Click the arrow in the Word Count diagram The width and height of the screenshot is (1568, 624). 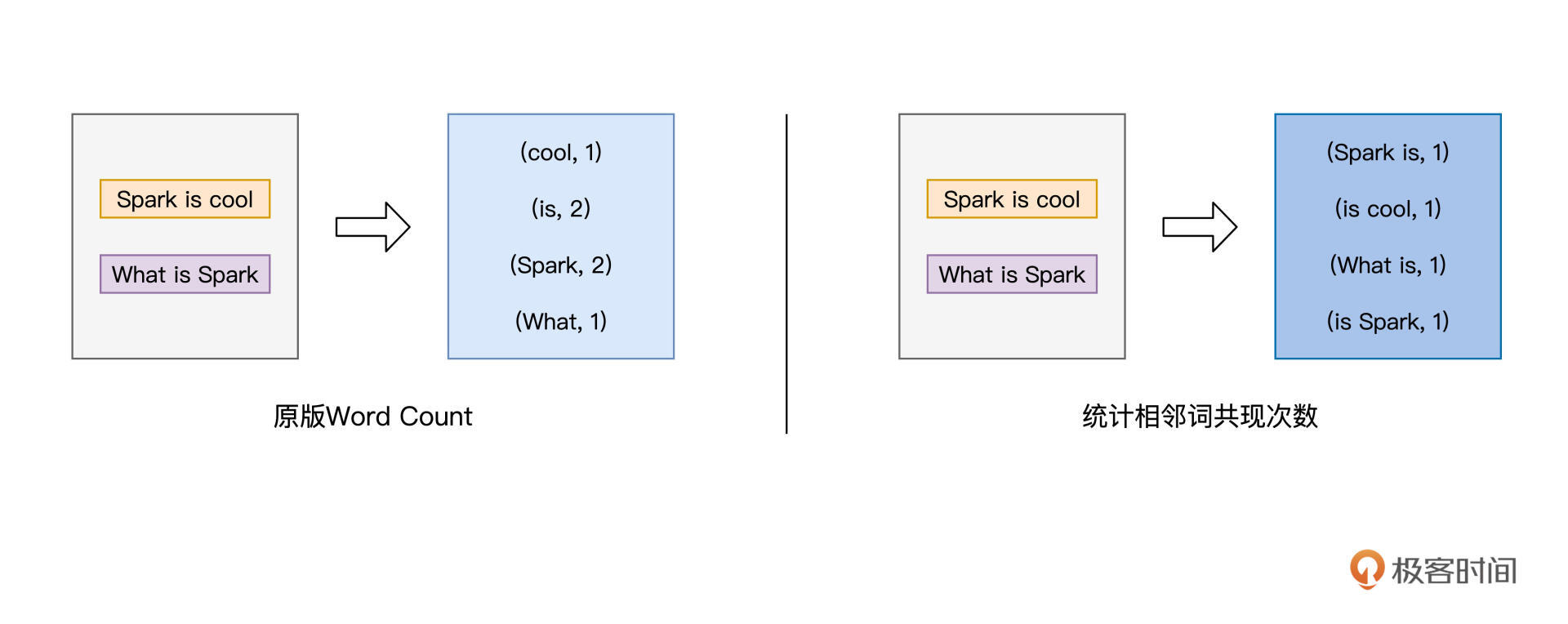(372, 227)
